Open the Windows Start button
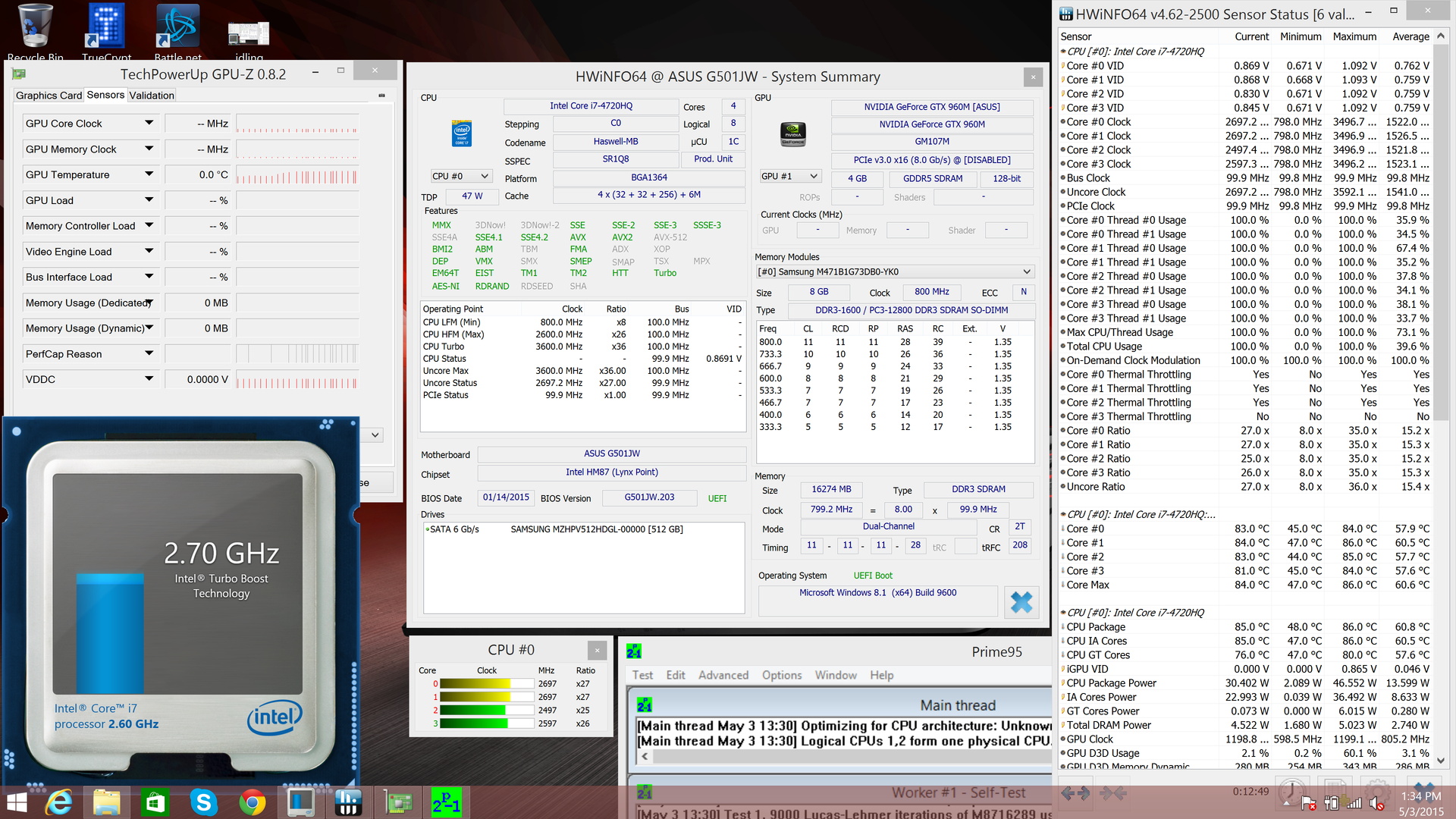This screenshot has height=819, width=1456. pyautogui.click(x=17, y=802)
